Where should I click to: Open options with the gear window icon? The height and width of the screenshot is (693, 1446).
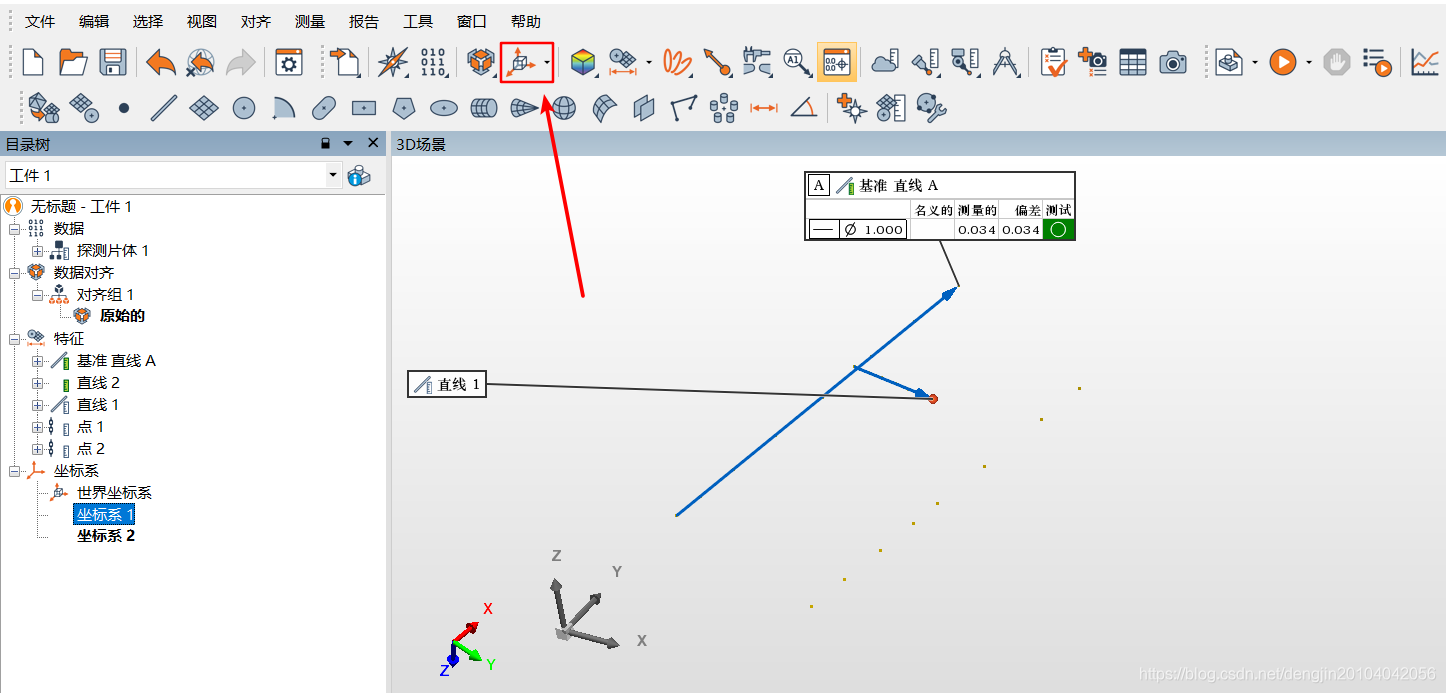(289, 62)
